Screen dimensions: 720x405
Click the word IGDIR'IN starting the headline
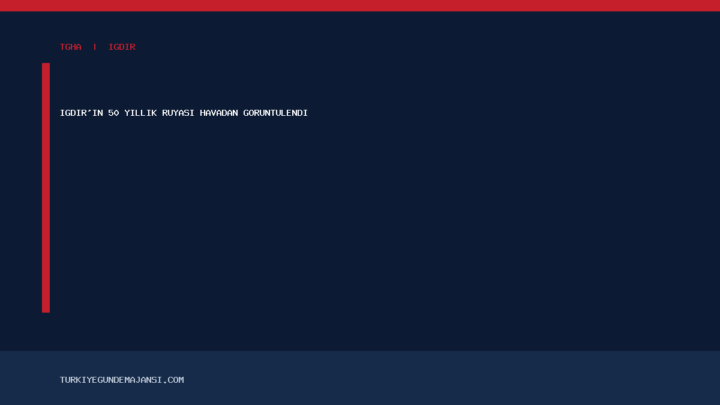coord(82,113)
